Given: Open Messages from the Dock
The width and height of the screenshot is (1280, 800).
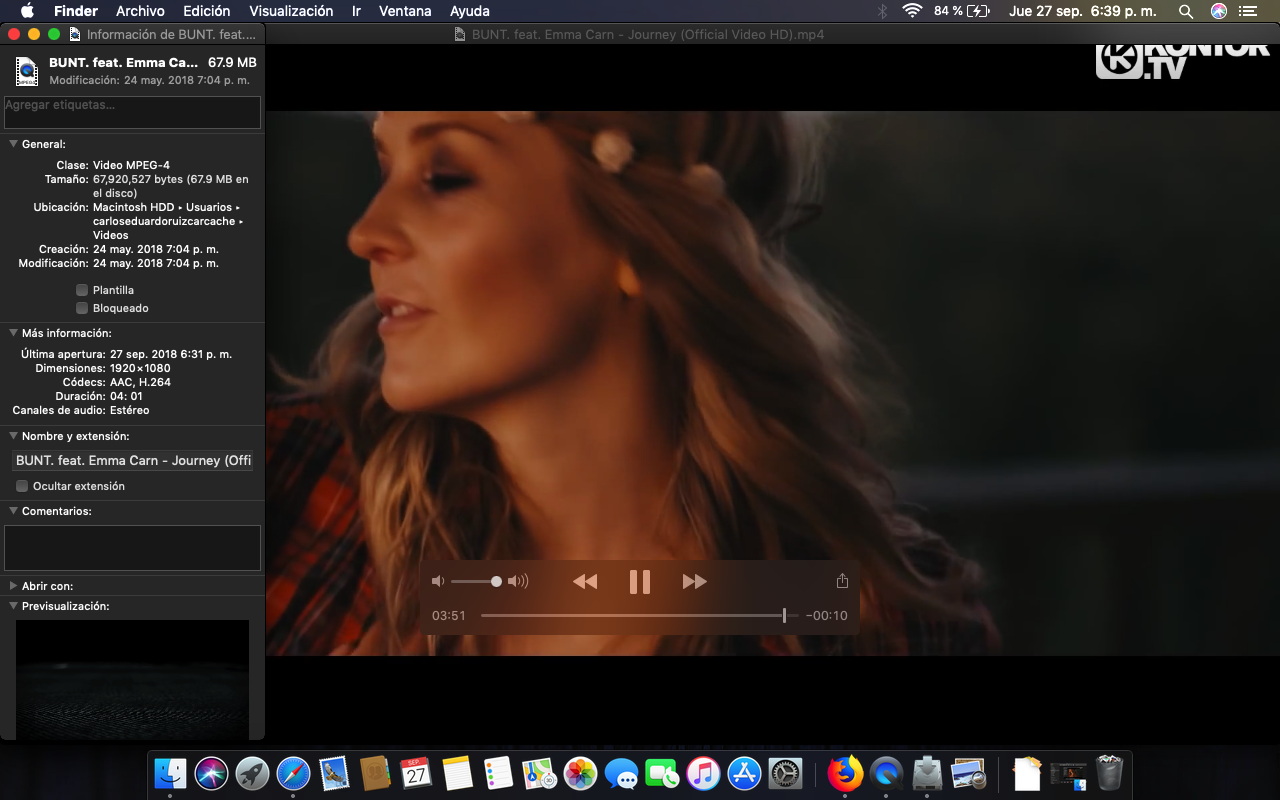Looking at the screenshot, I should [621, 773].
